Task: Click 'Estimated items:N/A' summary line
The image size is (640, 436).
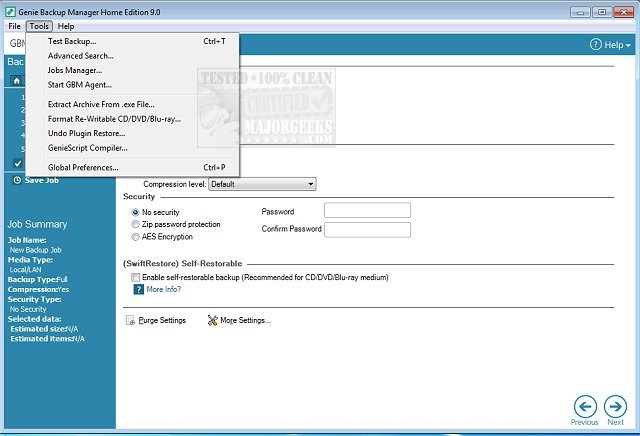Action: tap(47, 338)
